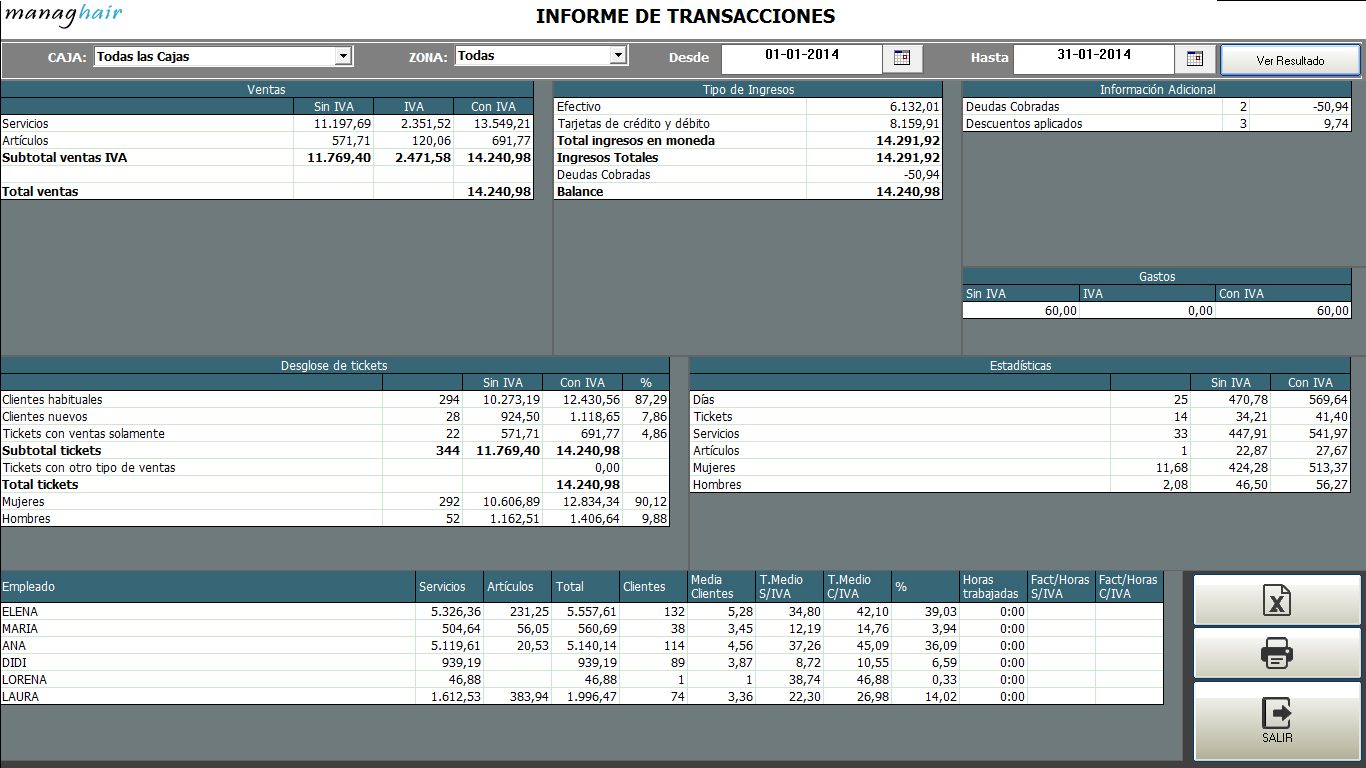Image resolution: width=1366 pixels, height=768 pixels.
Task: Click the Efectivo amount 6.132,01
Action: pyautogui.click(x=914, y=106)
